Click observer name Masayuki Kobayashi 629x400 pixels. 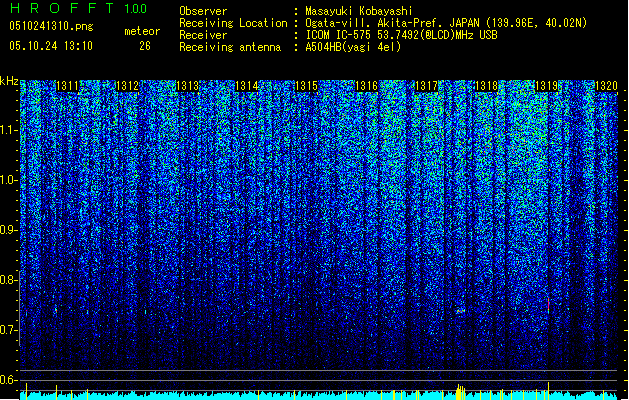click(359, 11)
